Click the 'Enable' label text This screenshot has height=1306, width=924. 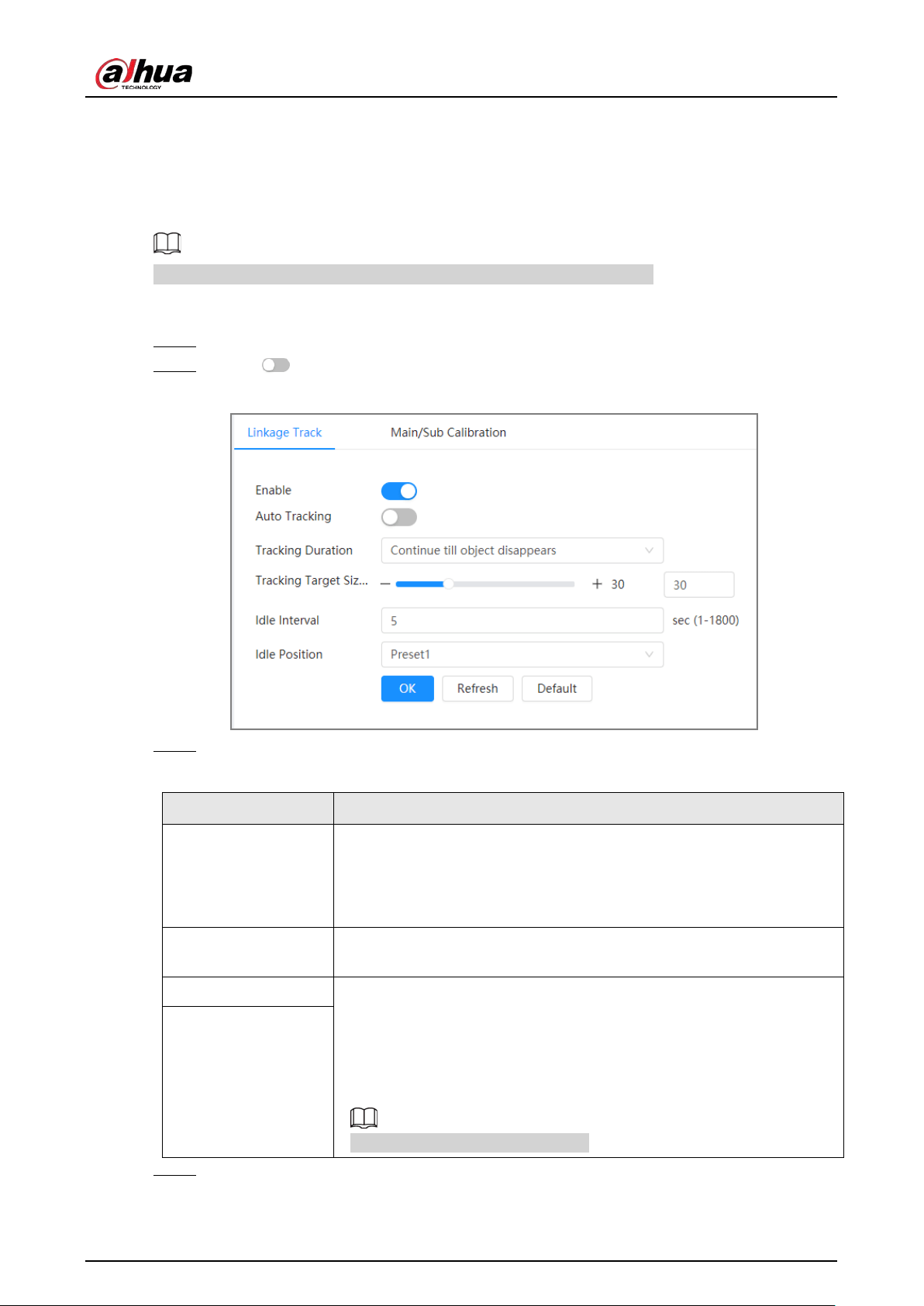pos(274,491)
